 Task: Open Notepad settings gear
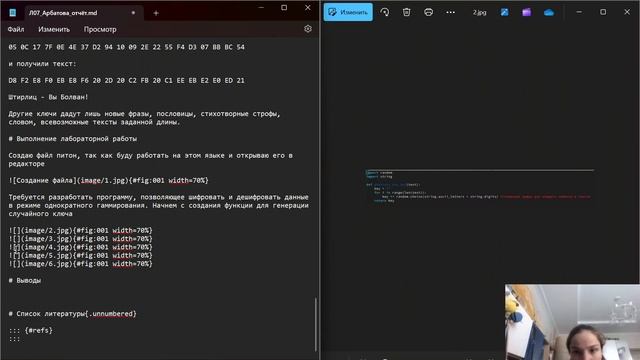click(308, 29)
